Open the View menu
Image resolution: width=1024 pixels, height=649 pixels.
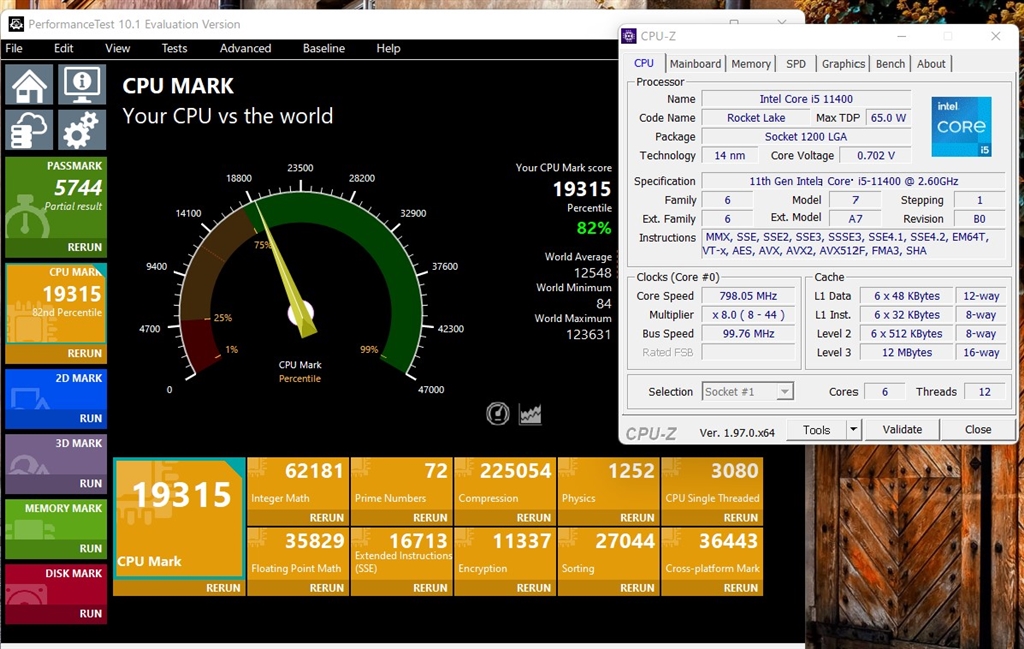pos(118,48)
